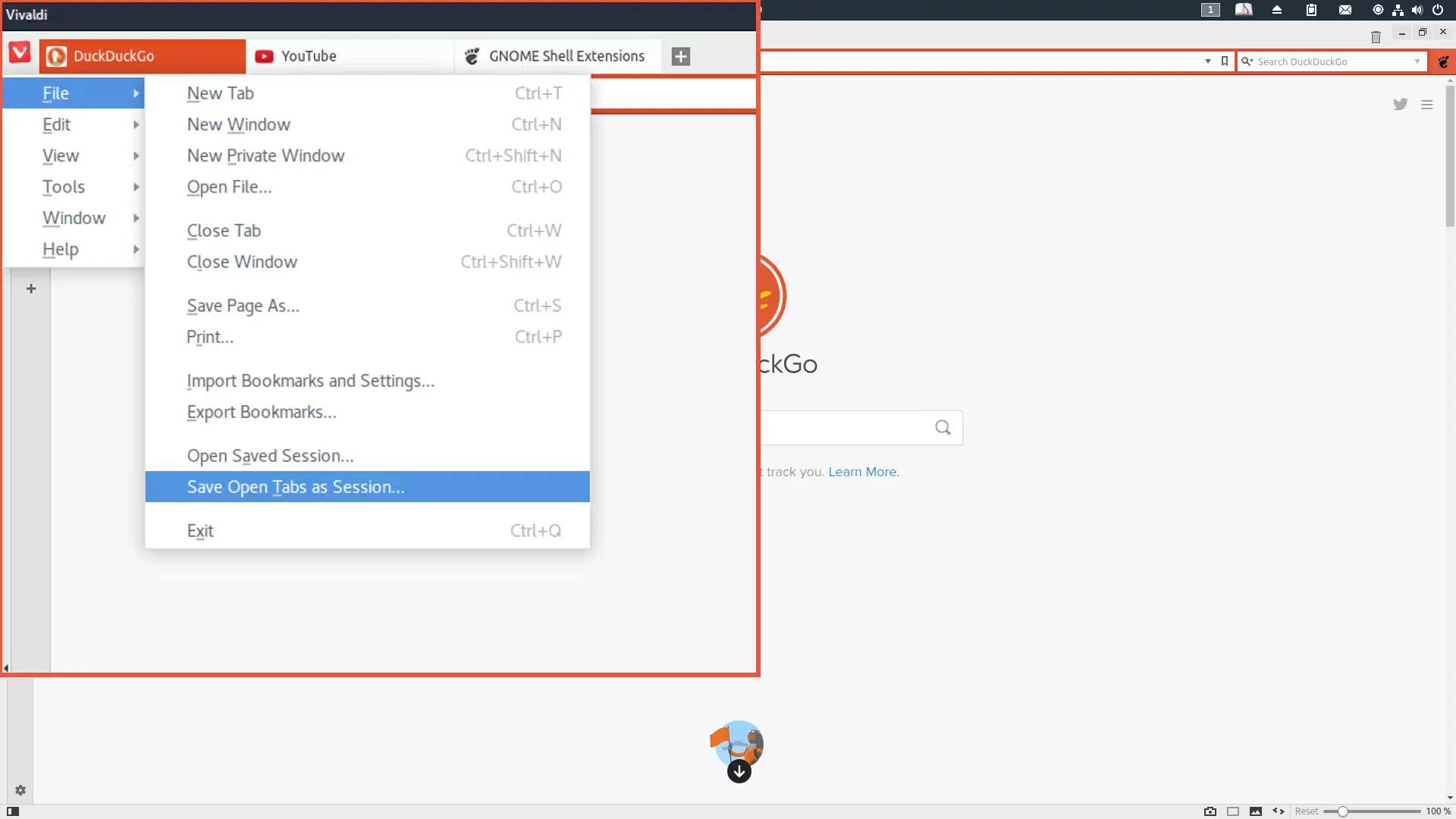Click the eject removable media tray icon
Viewport: 1456px width, 819px height.
pos(1277,10)
